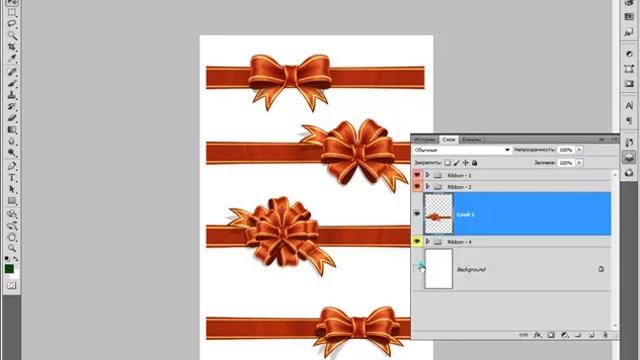640x360 pixels.
Task: Open the opacity slider arrow
Action: pyautogui.click(x=579, y=150)
